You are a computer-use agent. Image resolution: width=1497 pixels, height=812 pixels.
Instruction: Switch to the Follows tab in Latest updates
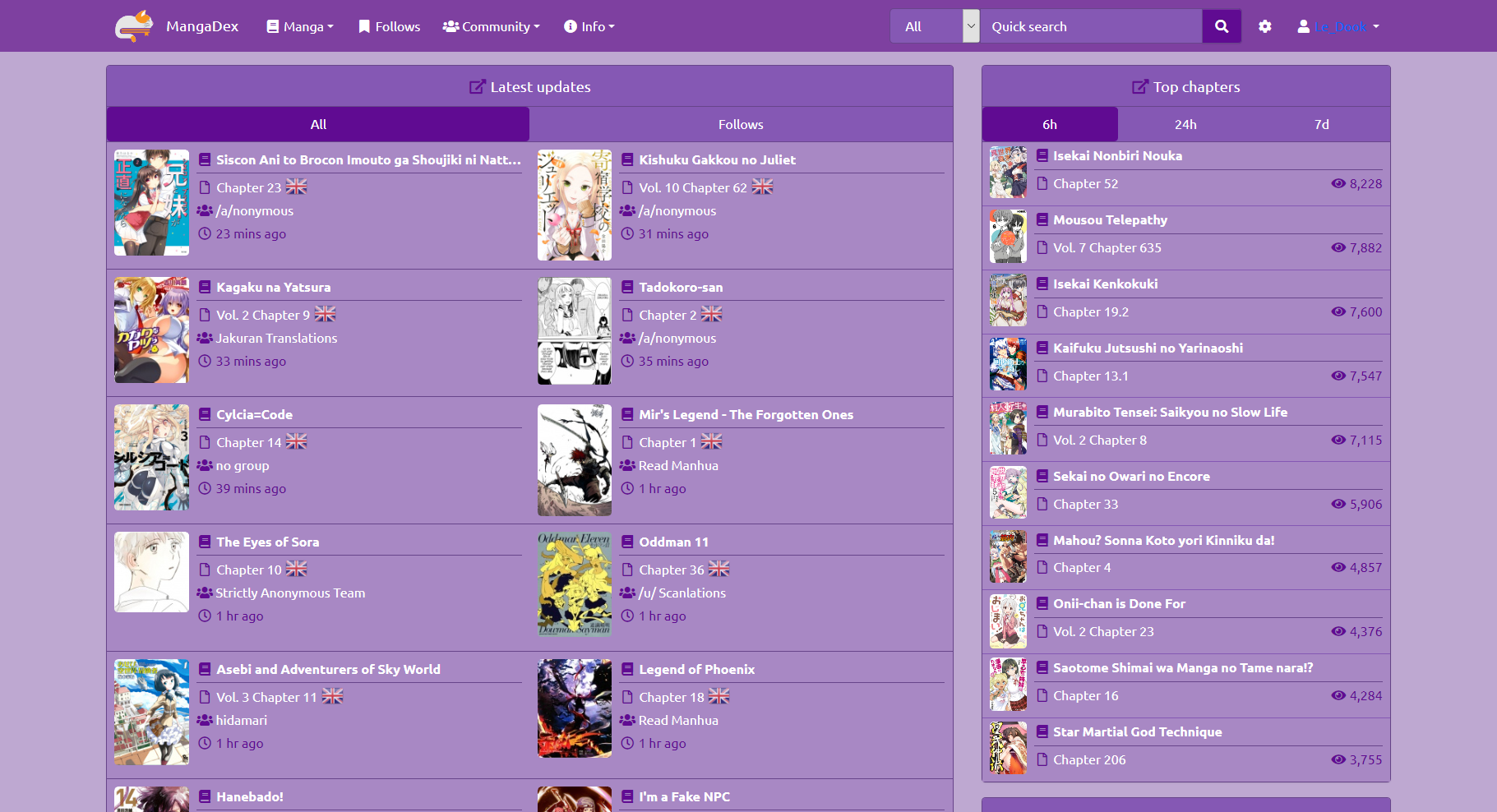click(741, 124)
